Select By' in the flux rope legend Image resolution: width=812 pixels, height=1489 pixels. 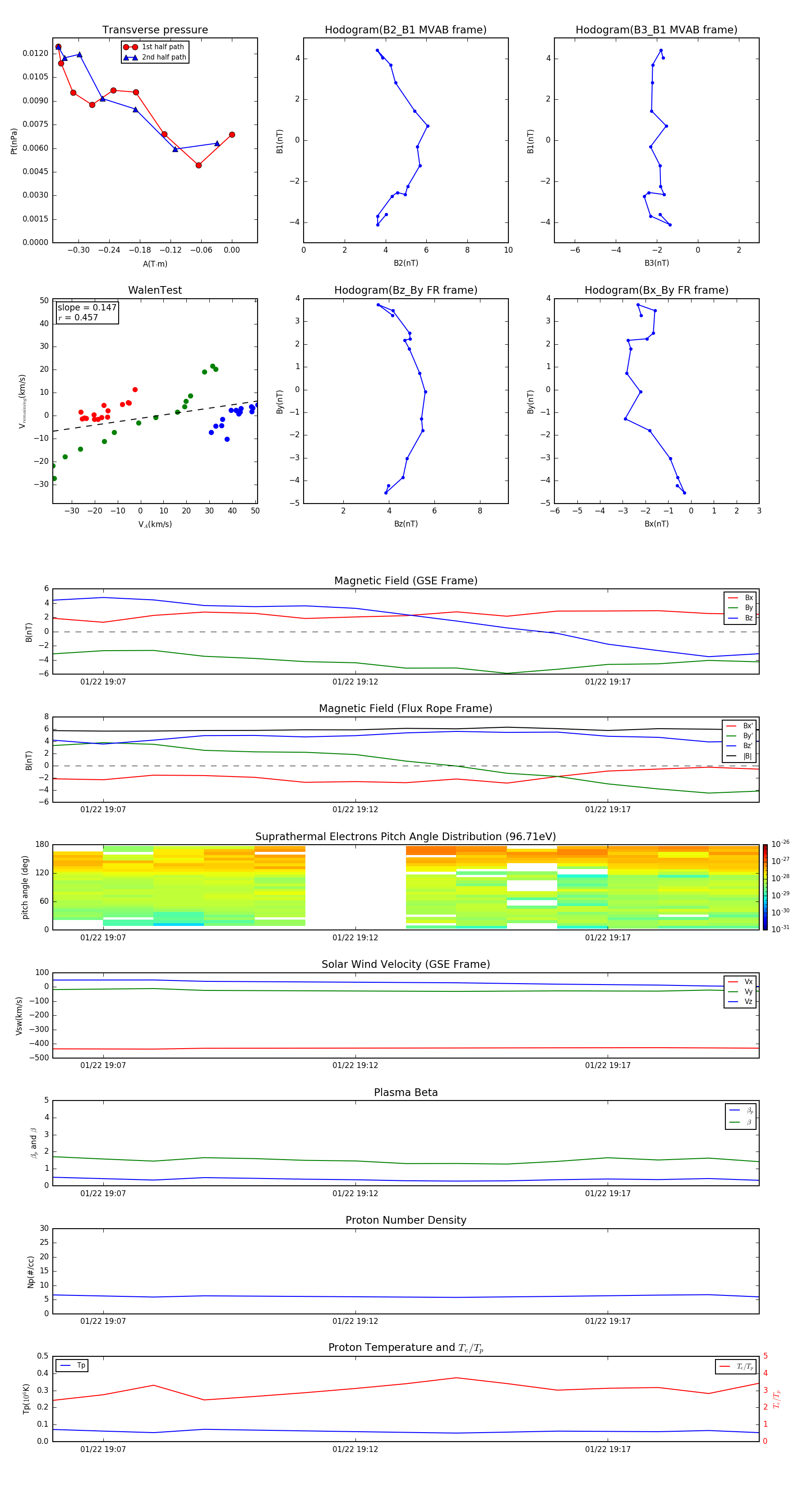point(740,736)
